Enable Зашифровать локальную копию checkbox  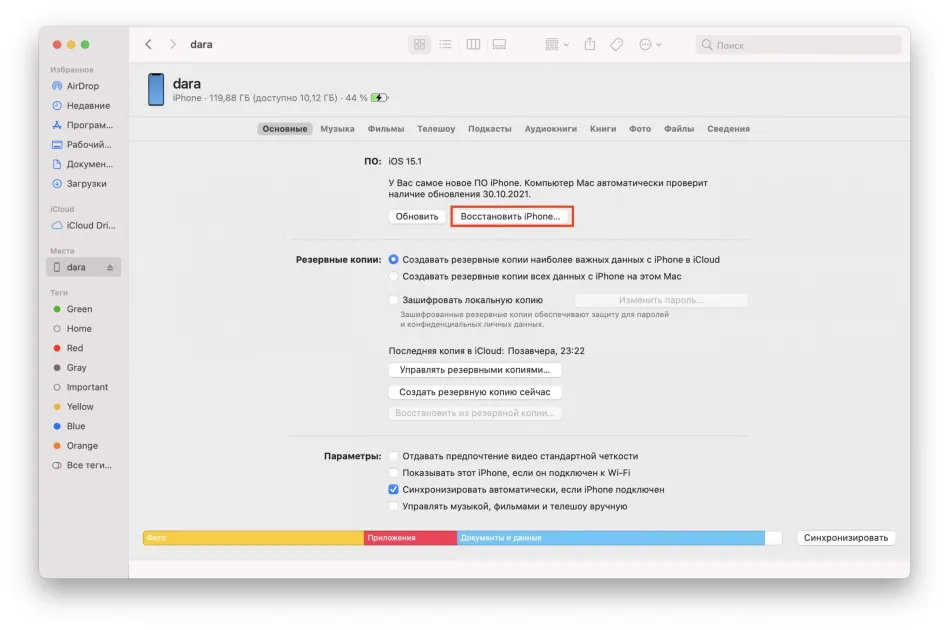click(x=393, y=300)
